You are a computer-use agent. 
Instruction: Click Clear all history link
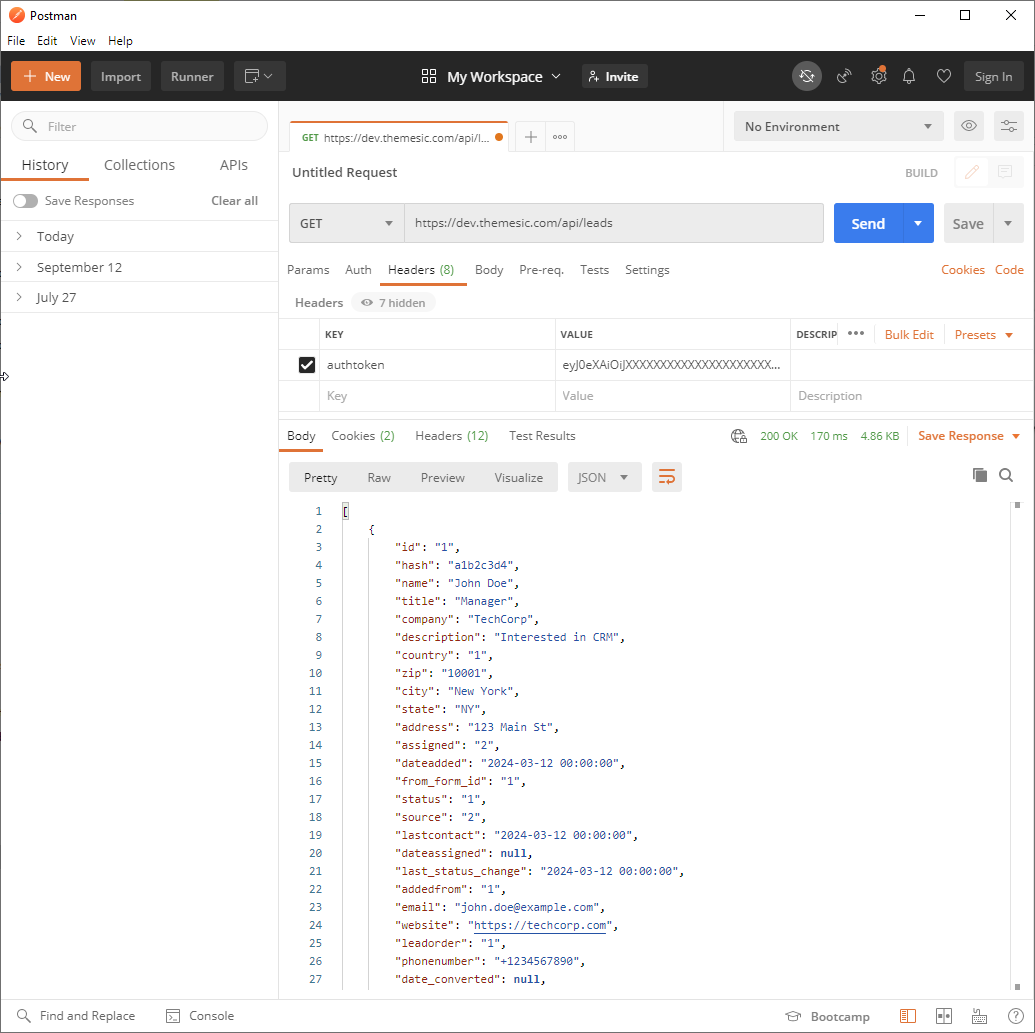pos(234,201)
